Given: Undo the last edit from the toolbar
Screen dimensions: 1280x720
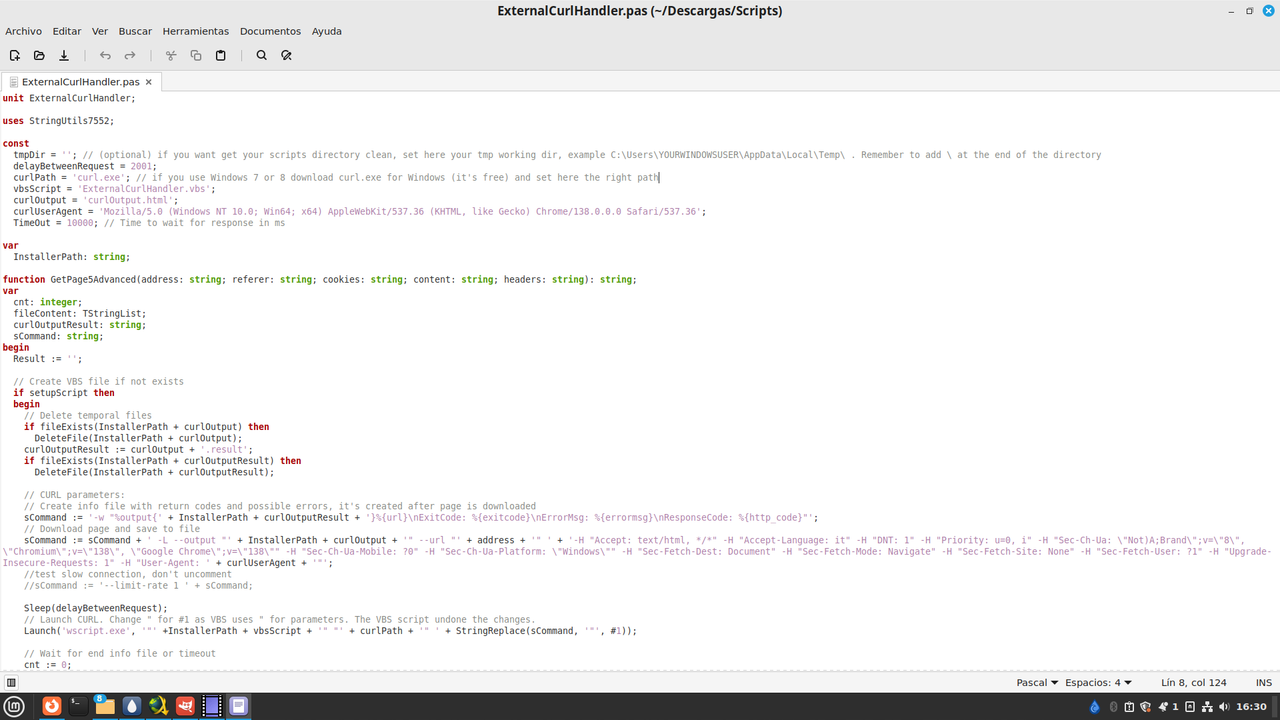Looking at the screenshot, I should (105, 56).
